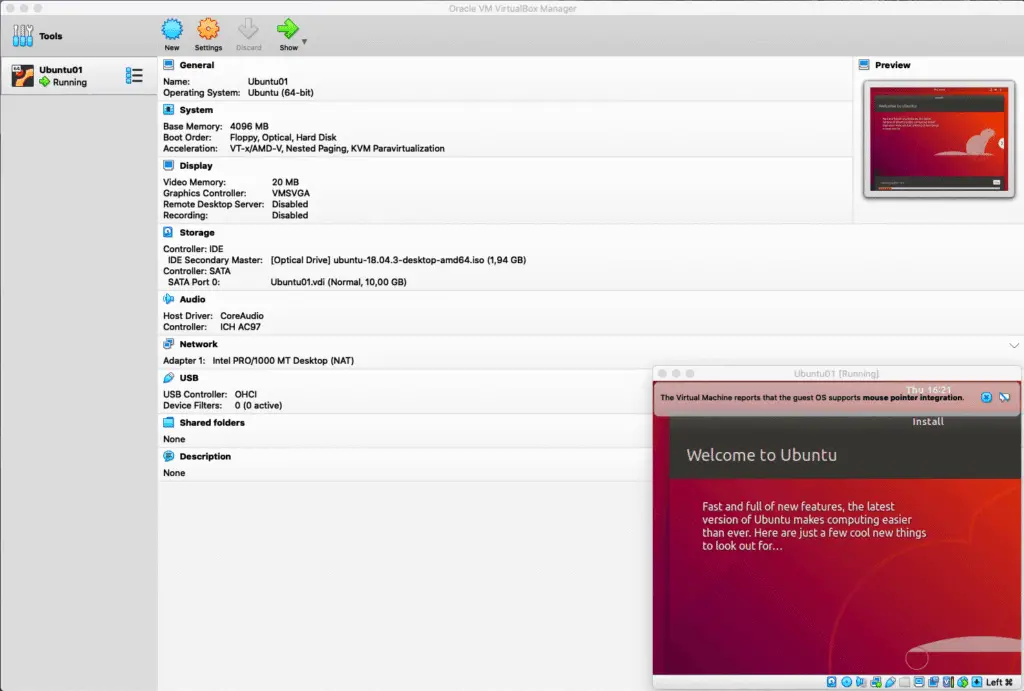Collapse the Network section chevron
The image size is (1024, 691).
[x=1014, y=346]
